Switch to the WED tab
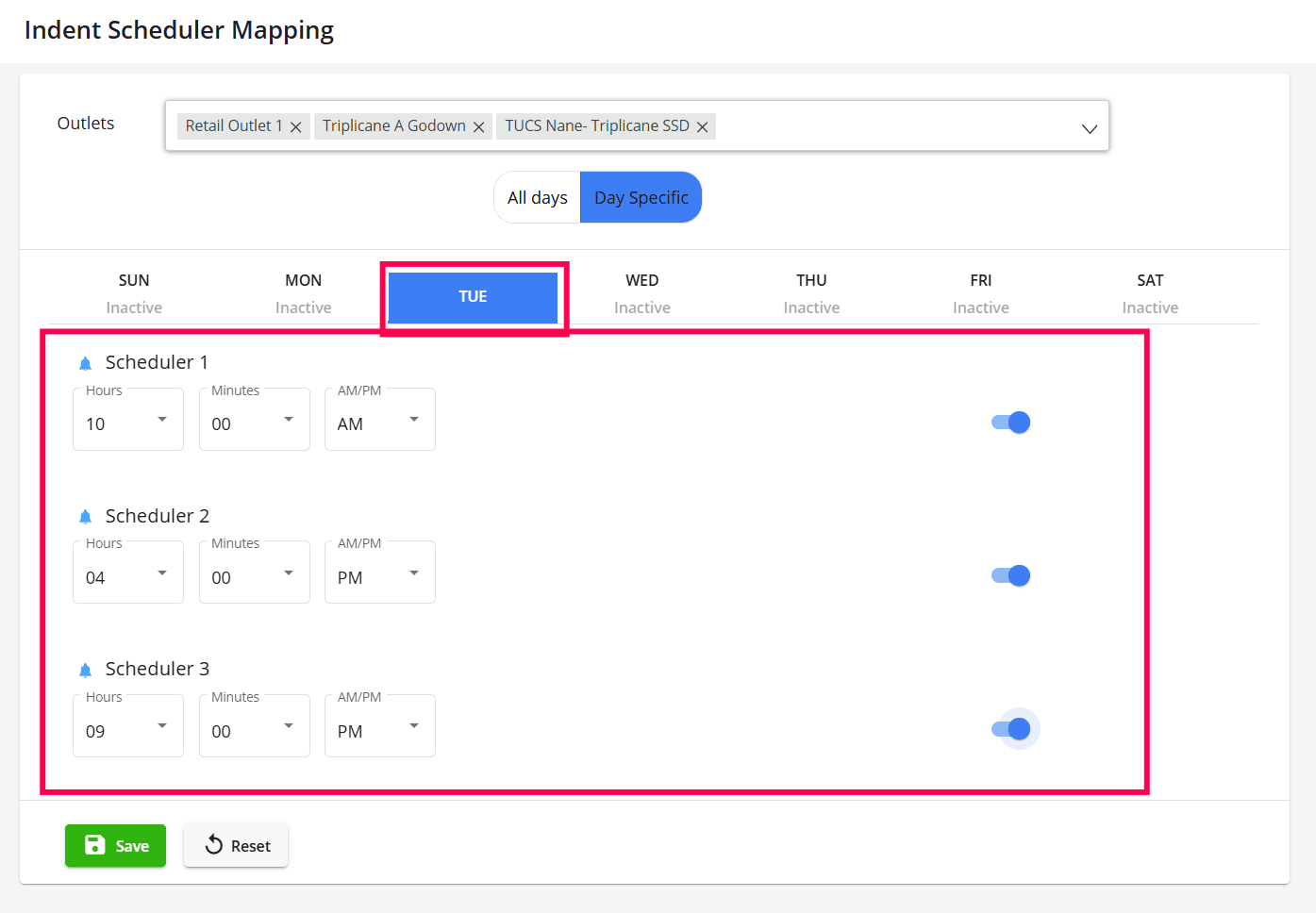This screenshot has width=1316, height=913. click(642, 293)
